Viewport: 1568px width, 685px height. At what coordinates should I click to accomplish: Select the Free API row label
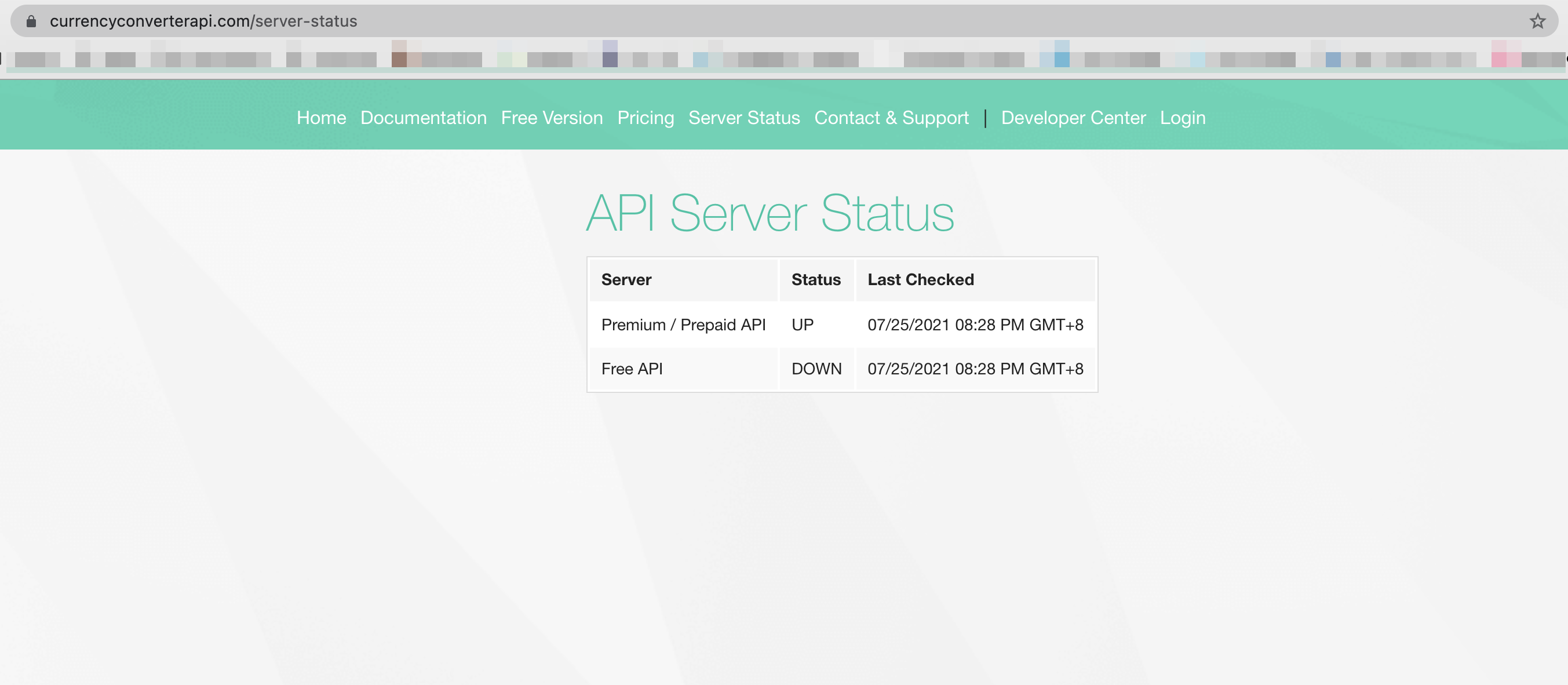point(631,369)
